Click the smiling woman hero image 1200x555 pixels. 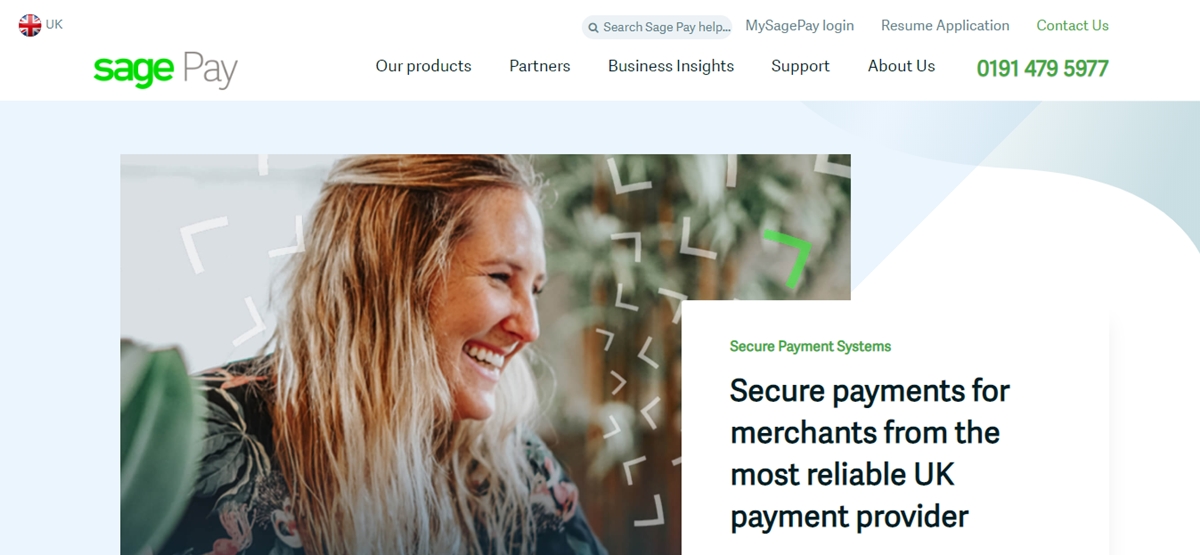400,354
